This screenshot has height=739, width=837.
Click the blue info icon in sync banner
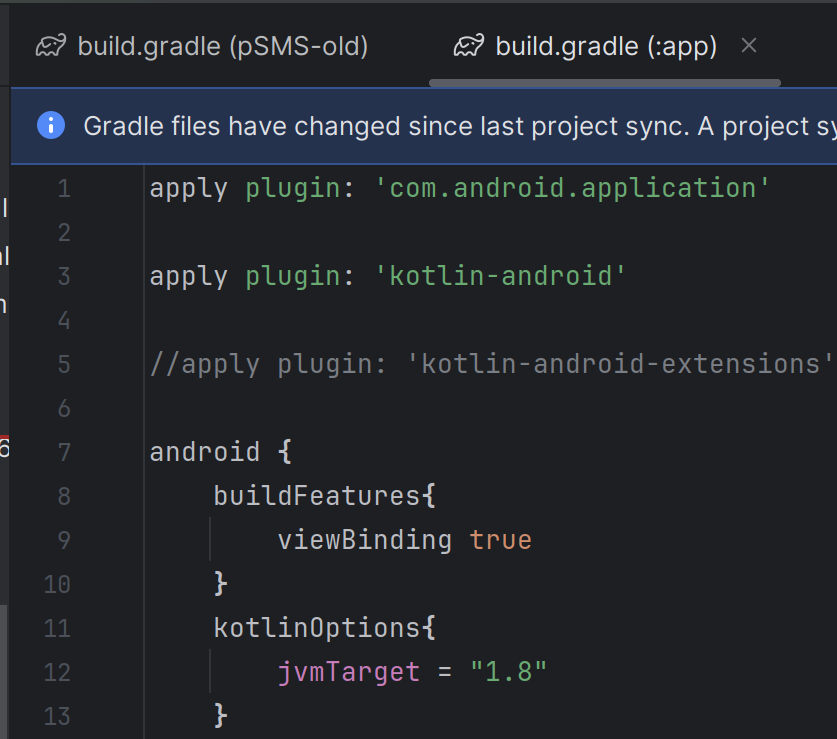(50, 125)
